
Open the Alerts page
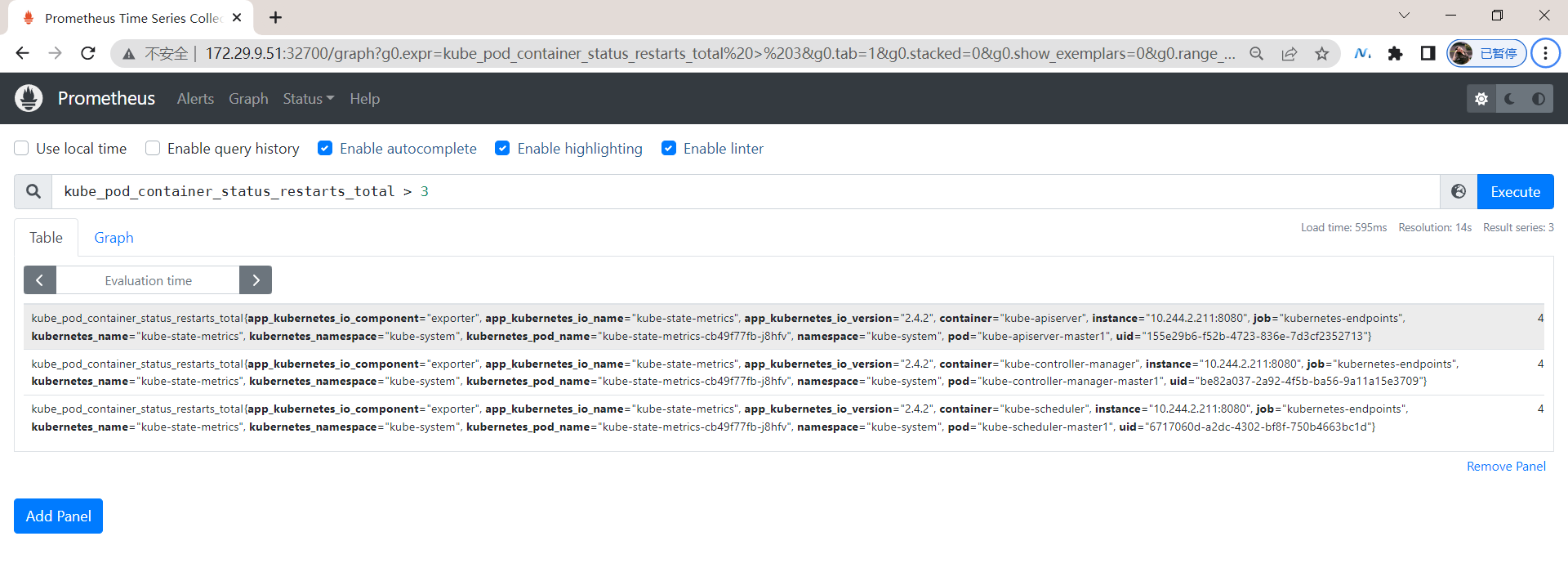tap(195, 99)
